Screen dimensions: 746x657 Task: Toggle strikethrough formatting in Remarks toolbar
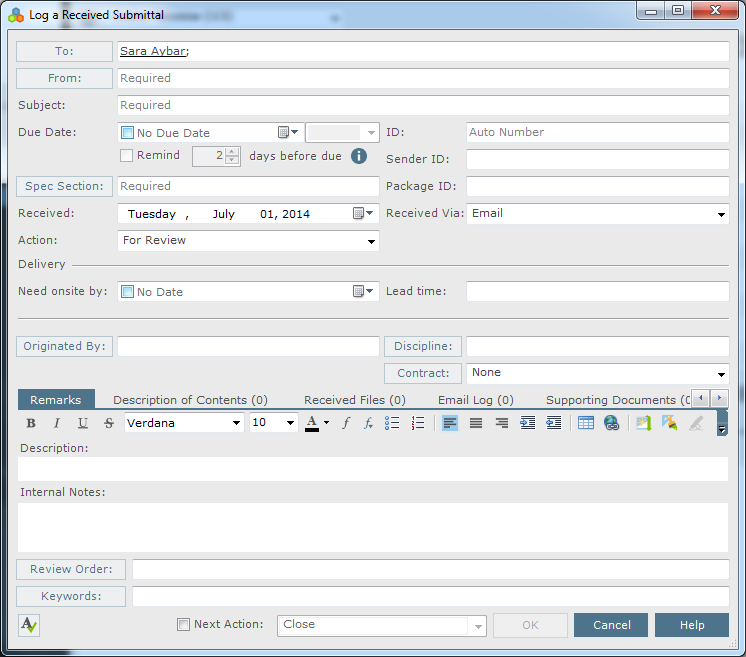click(109, 423)
